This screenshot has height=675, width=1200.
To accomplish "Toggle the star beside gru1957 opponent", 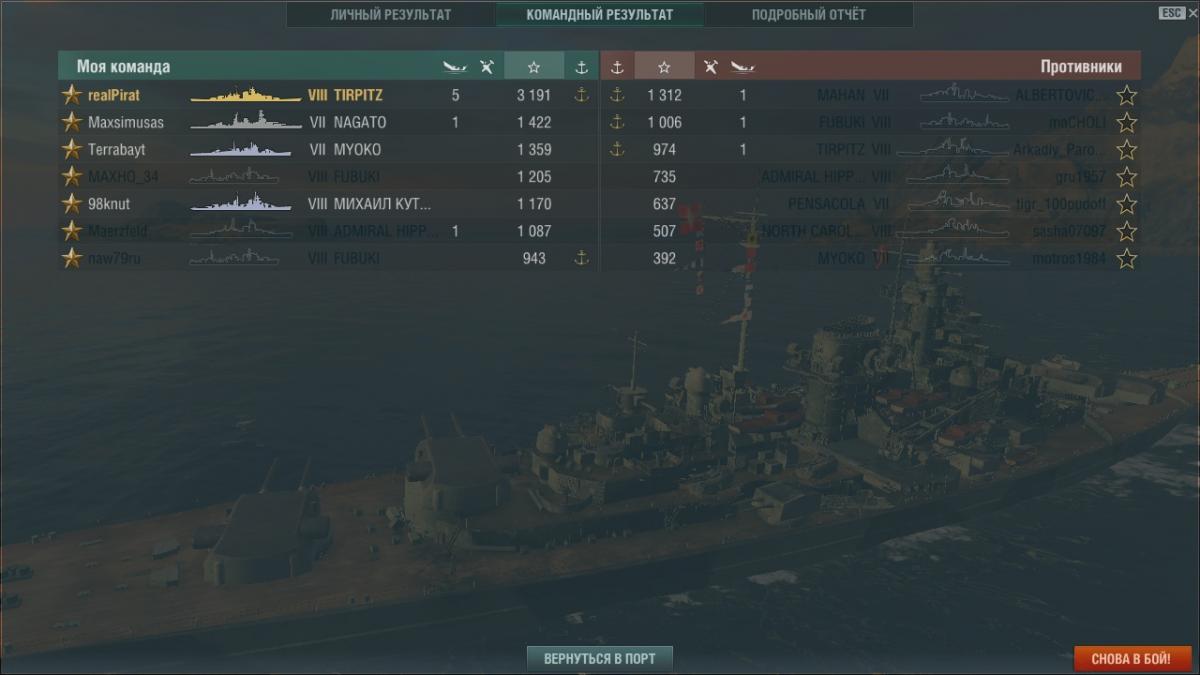I will click(x=1127, y=177).
